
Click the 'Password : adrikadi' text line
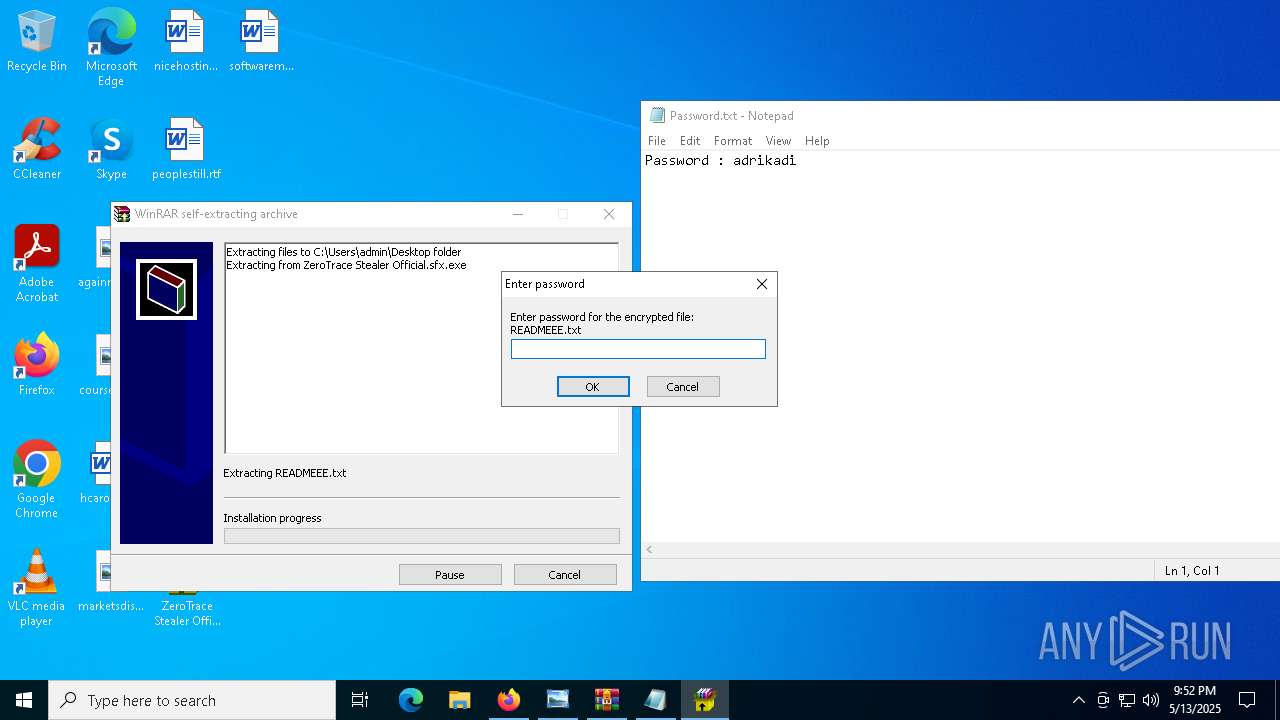point(720,160)
